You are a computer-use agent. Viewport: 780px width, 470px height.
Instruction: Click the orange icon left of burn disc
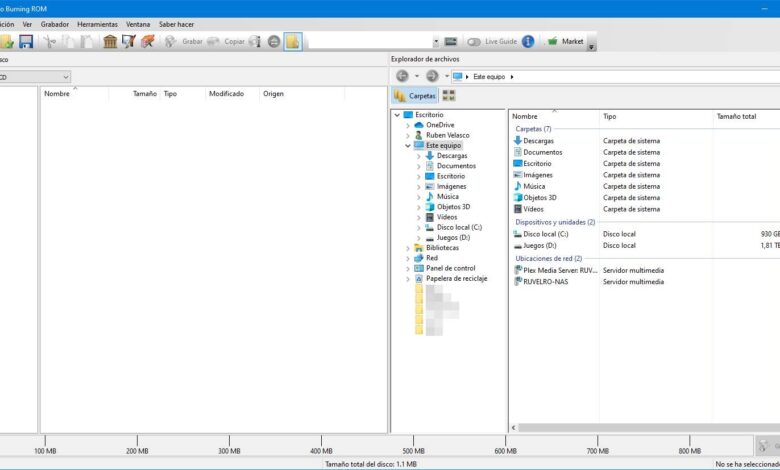pos(148,42)
